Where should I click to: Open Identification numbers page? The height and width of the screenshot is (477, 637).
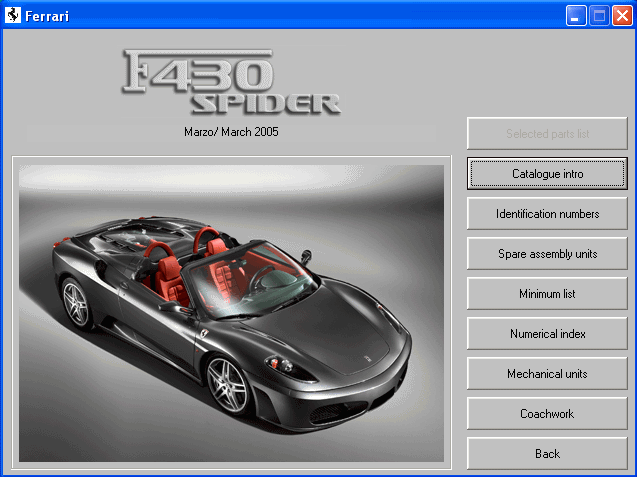[x=547, y=214]
